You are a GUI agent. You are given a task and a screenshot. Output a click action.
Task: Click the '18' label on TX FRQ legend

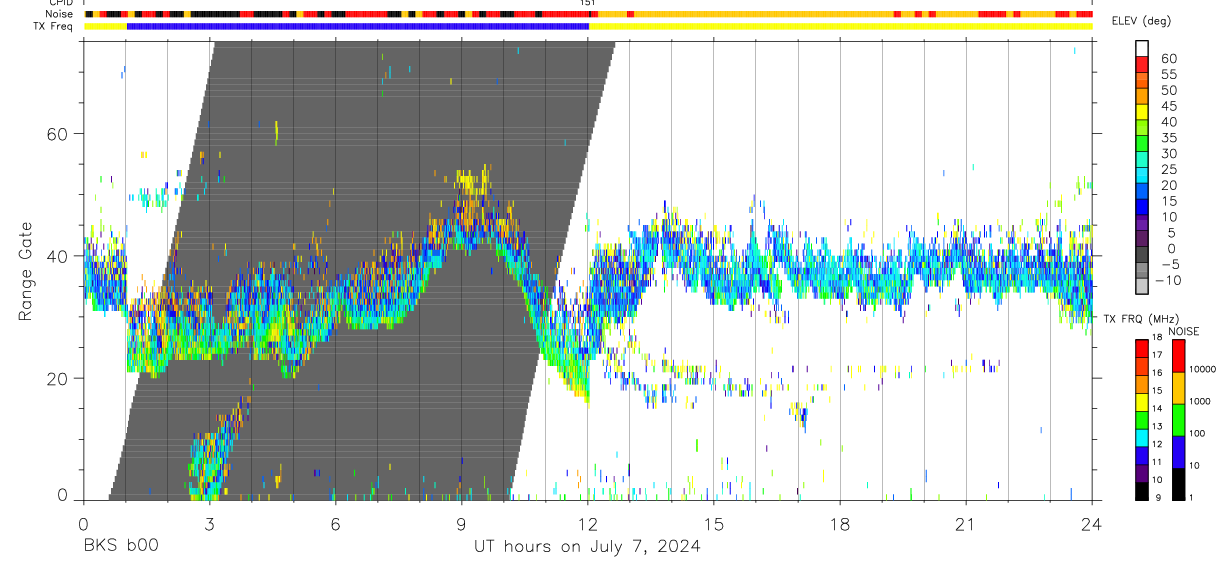click(x=1157, y=337)
